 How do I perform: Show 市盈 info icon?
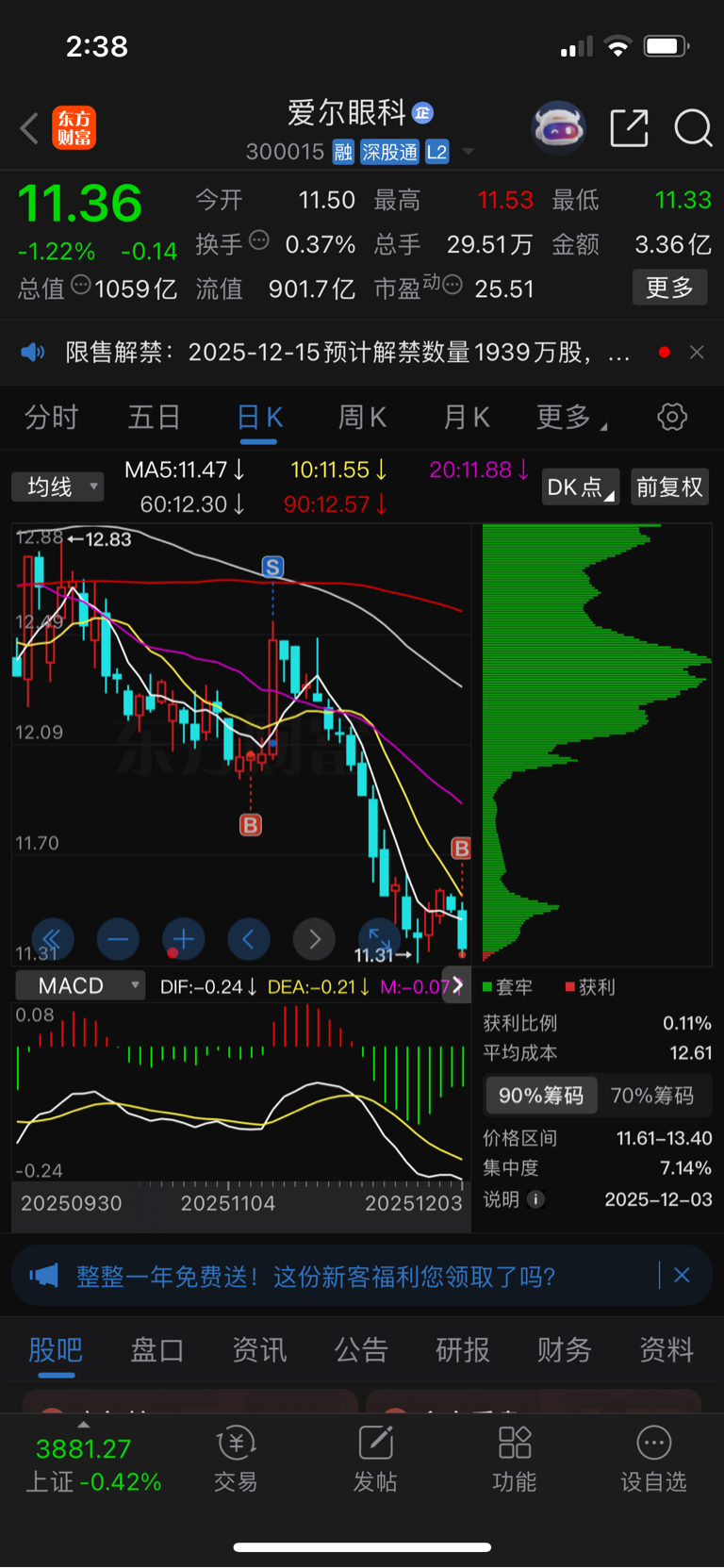click(x=452, y=285)
